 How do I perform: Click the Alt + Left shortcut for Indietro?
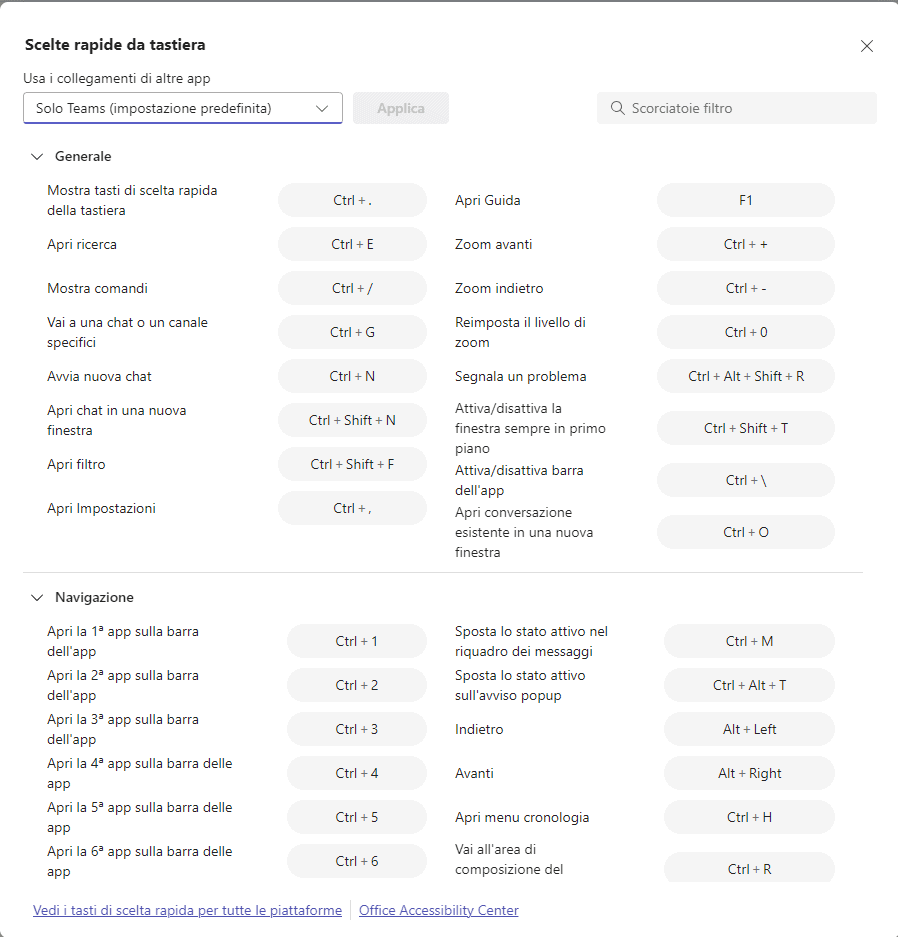click(749, 730)
